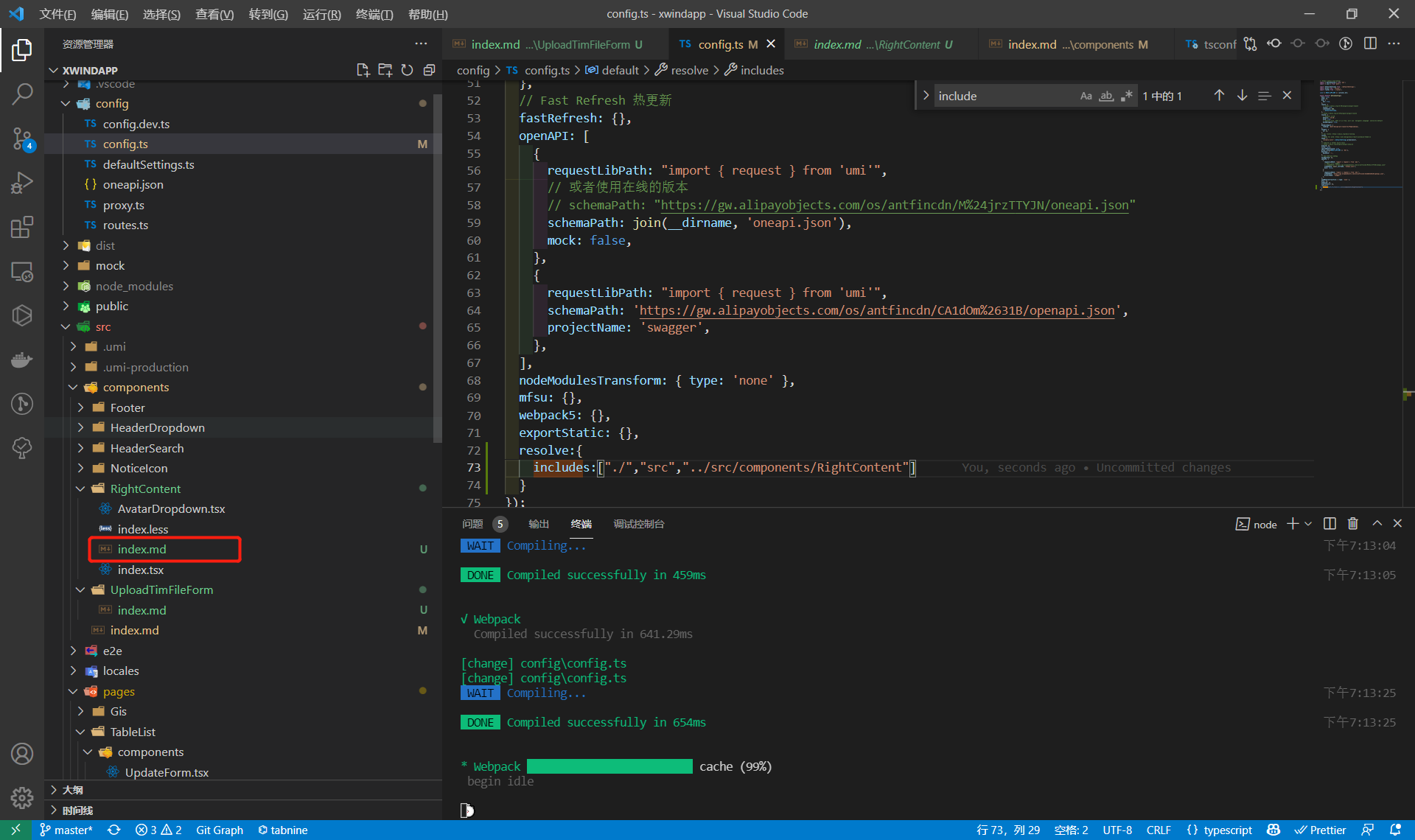Open the notifications bell in status bar
Viewport: 1415px width, 840px height.
click(1395, 830)
